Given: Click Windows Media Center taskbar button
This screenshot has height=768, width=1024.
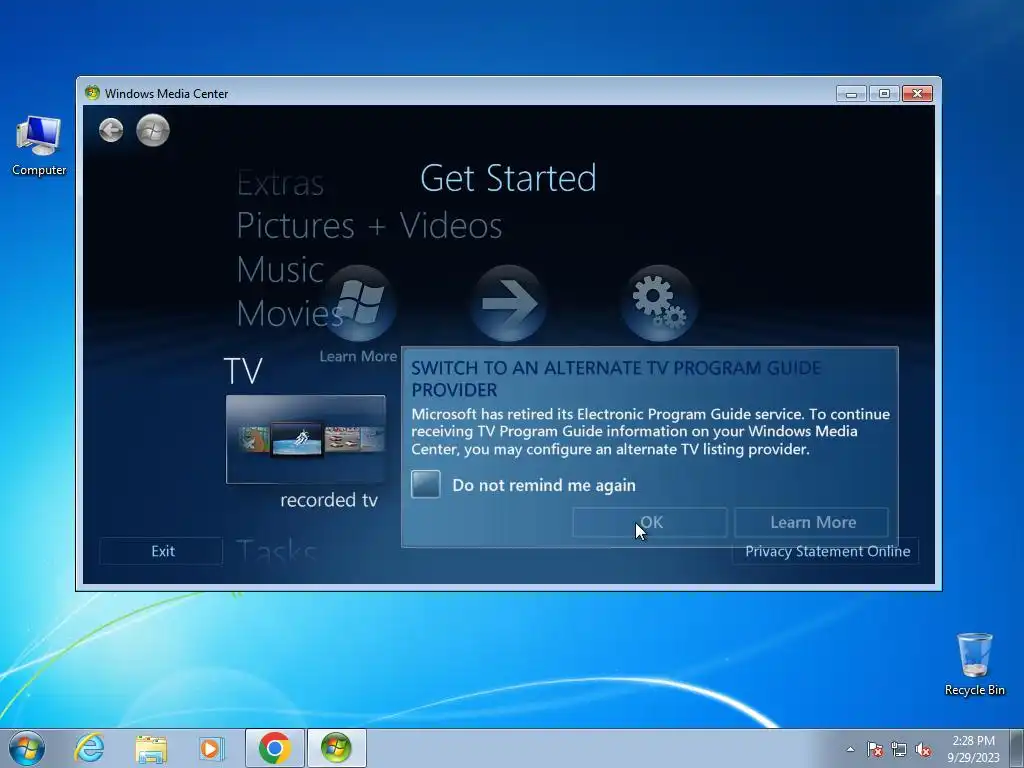Looking at the screenshot, I should (x=336, y=748).
